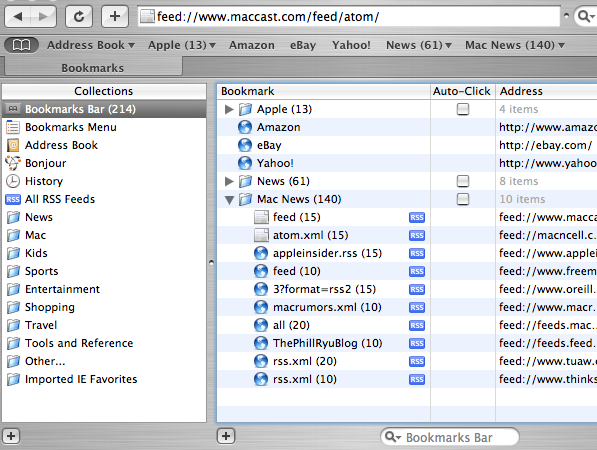Click the RSS icon for All RSS Feeds
This screenshot has width=597, height=450.
click(13, 199)
